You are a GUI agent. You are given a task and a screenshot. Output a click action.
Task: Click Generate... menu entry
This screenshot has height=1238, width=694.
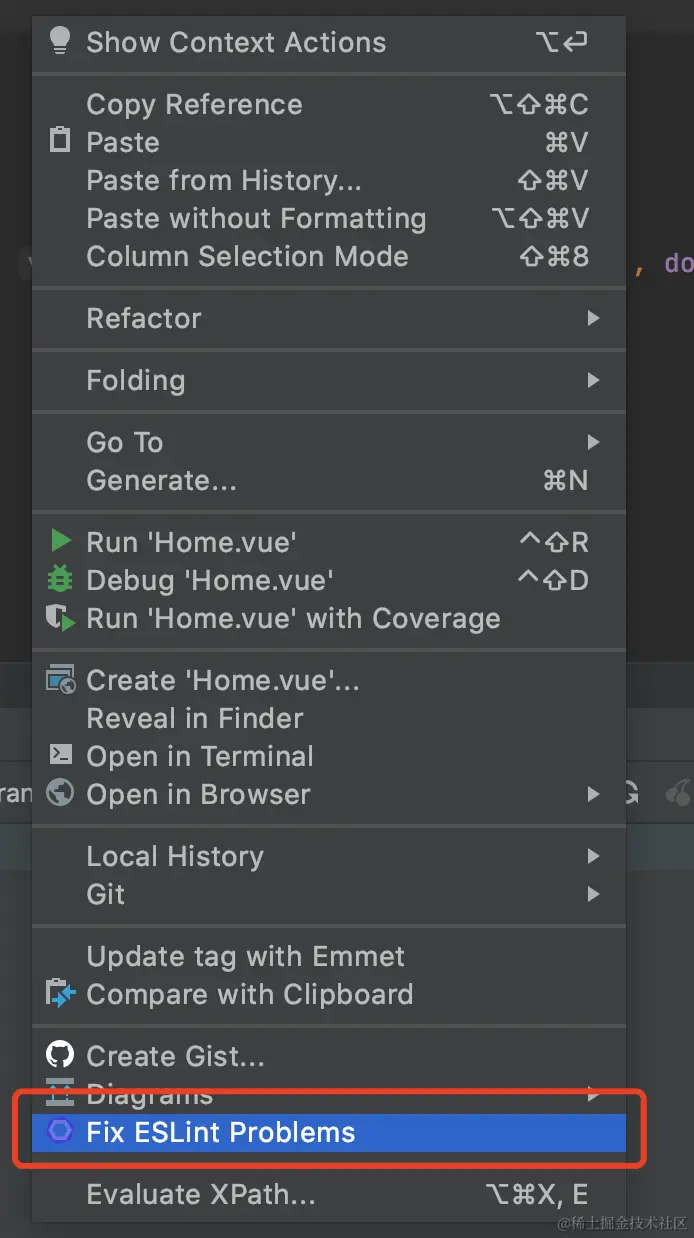click(161, 480)
